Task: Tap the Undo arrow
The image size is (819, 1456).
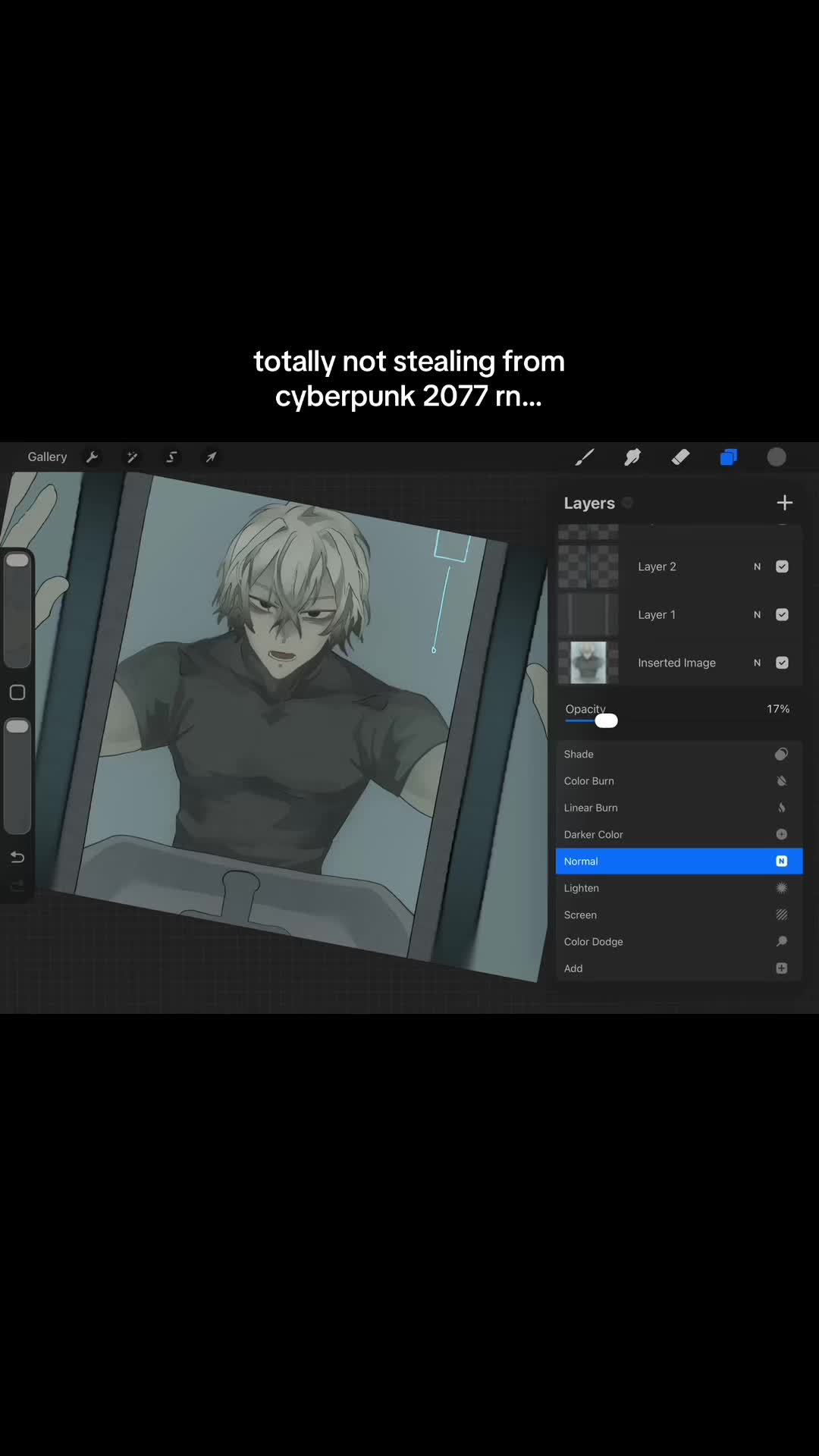Action: [x=17, y=857]
